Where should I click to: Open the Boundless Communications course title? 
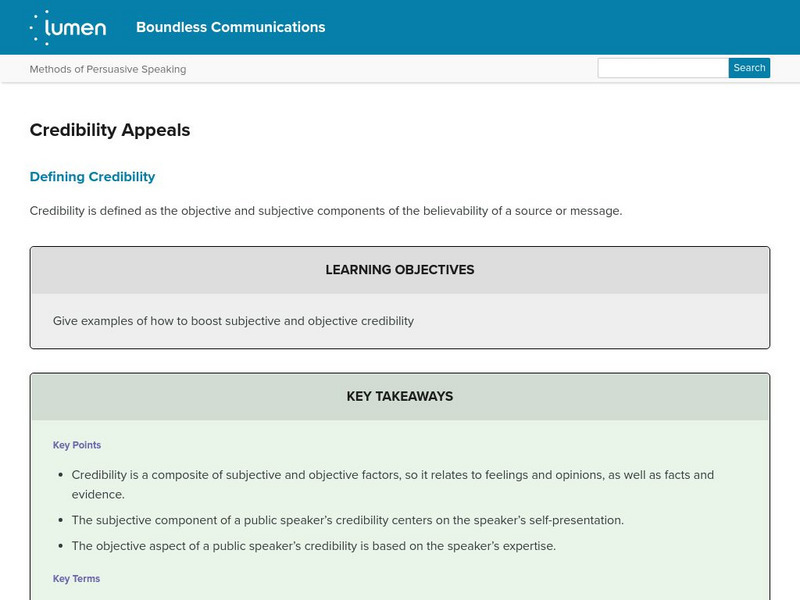coord(230,27)
